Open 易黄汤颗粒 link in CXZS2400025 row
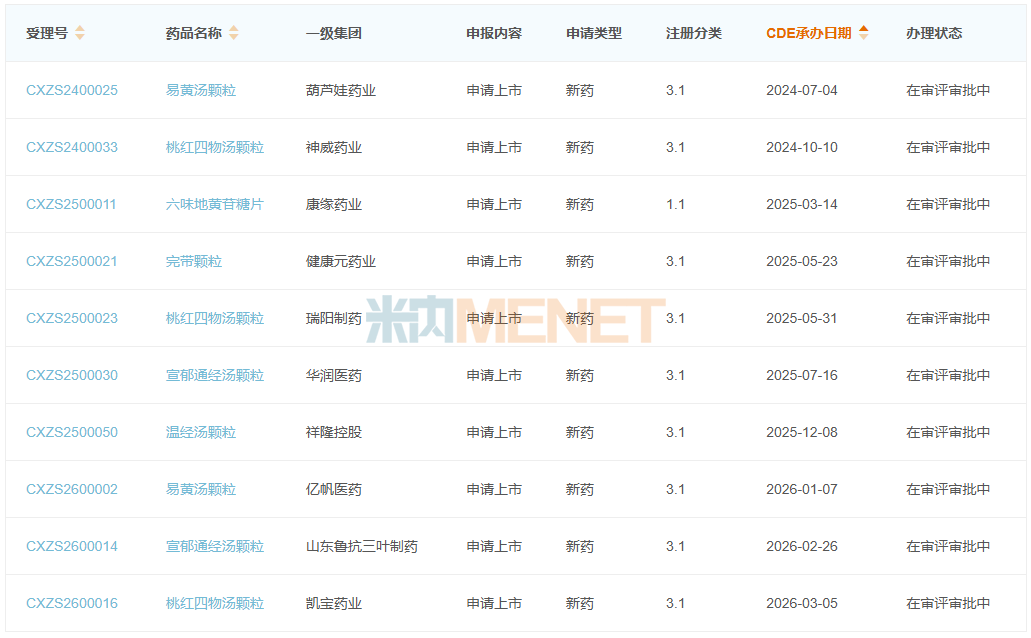The width and height of the screenshot is (1031, 638). tap(201, 90)
